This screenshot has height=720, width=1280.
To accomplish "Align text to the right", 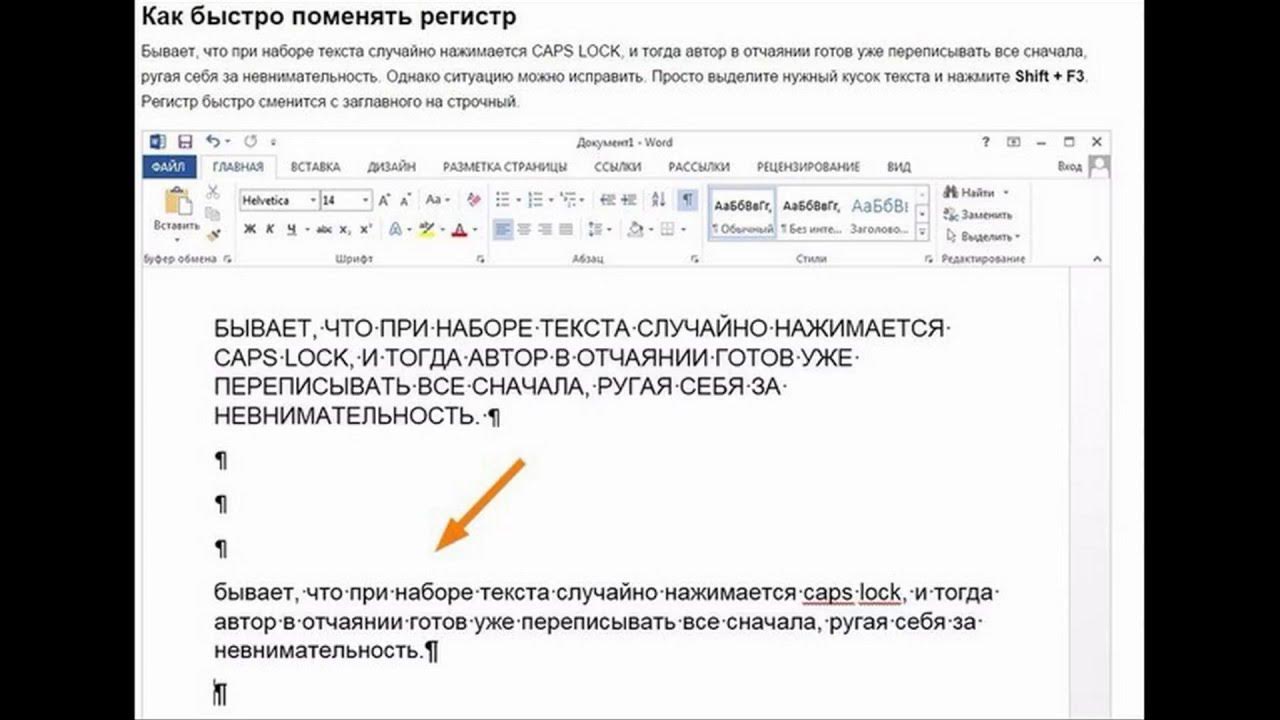I will tap(545, 230).
